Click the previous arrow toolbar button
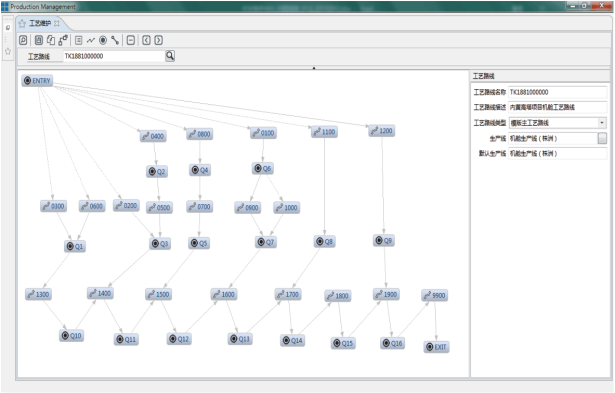 tap(146, 40)
